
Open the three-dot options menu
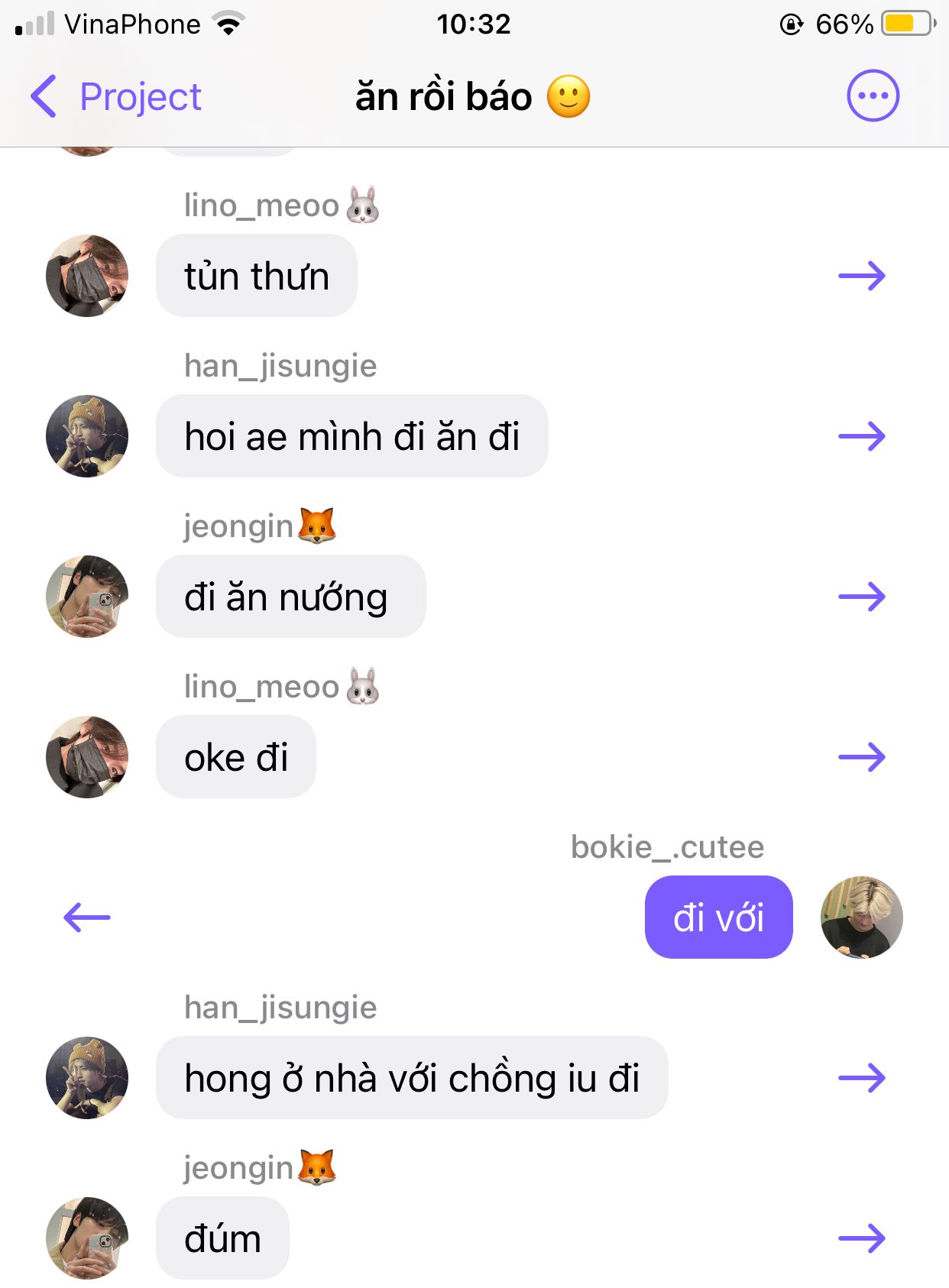click(873, 96)
